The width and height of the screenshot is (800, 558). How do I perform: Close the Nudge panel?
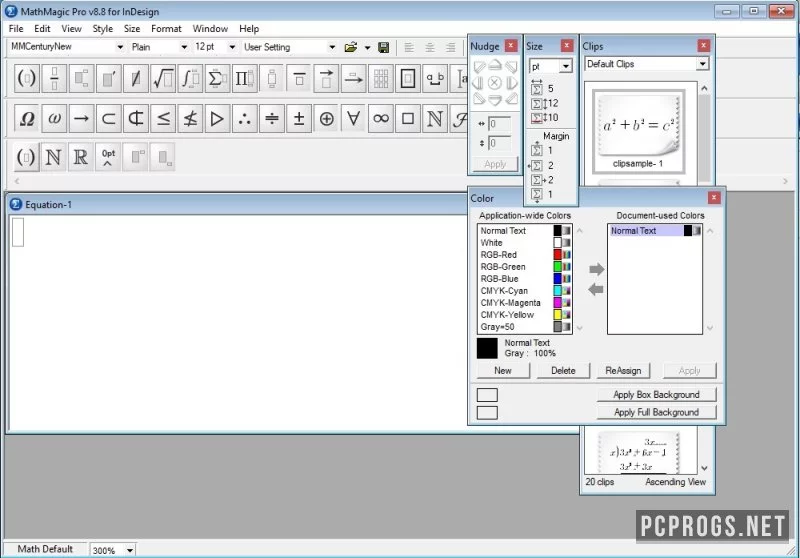(511, 46)
